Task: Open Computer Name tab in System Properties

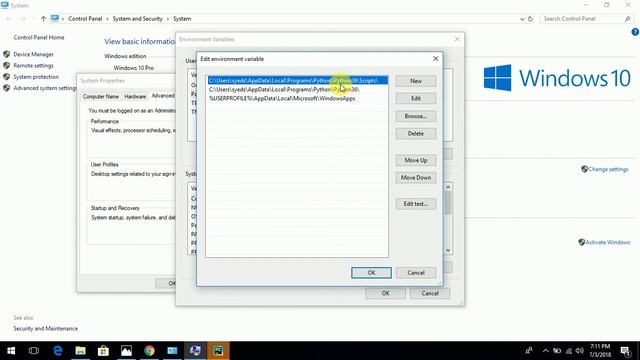Action: tap(100, 96)
